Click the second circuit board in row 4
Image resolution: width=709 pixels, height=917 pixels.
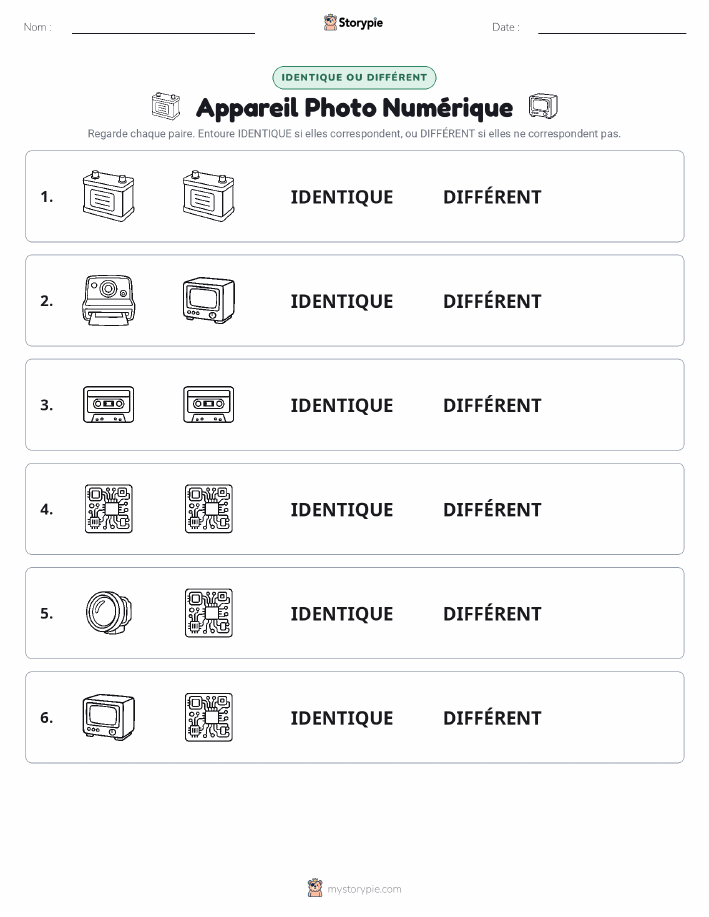coord(209,509)
